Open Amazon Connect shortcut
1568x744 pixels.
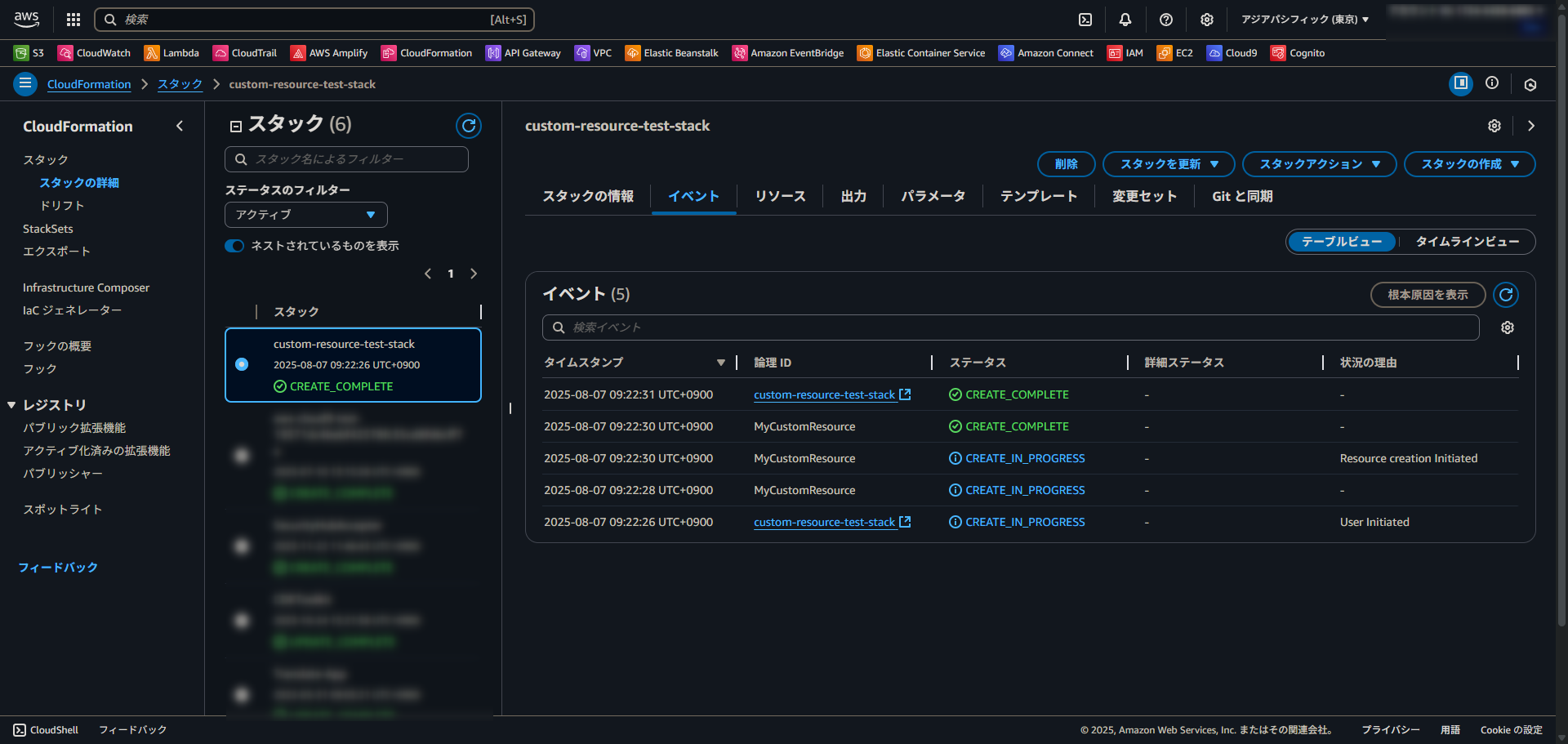(1046, 53)
